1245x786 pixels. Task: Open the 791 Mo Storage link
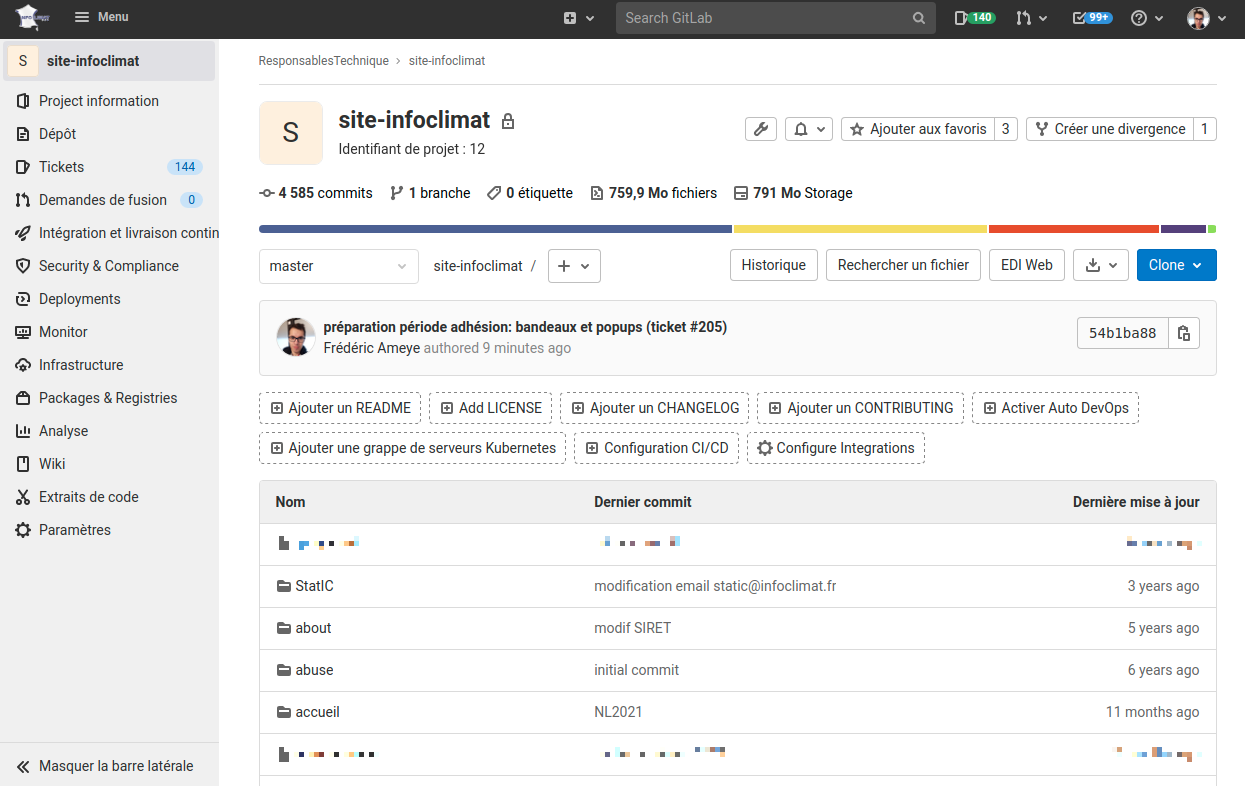click(x=793, y=193)
